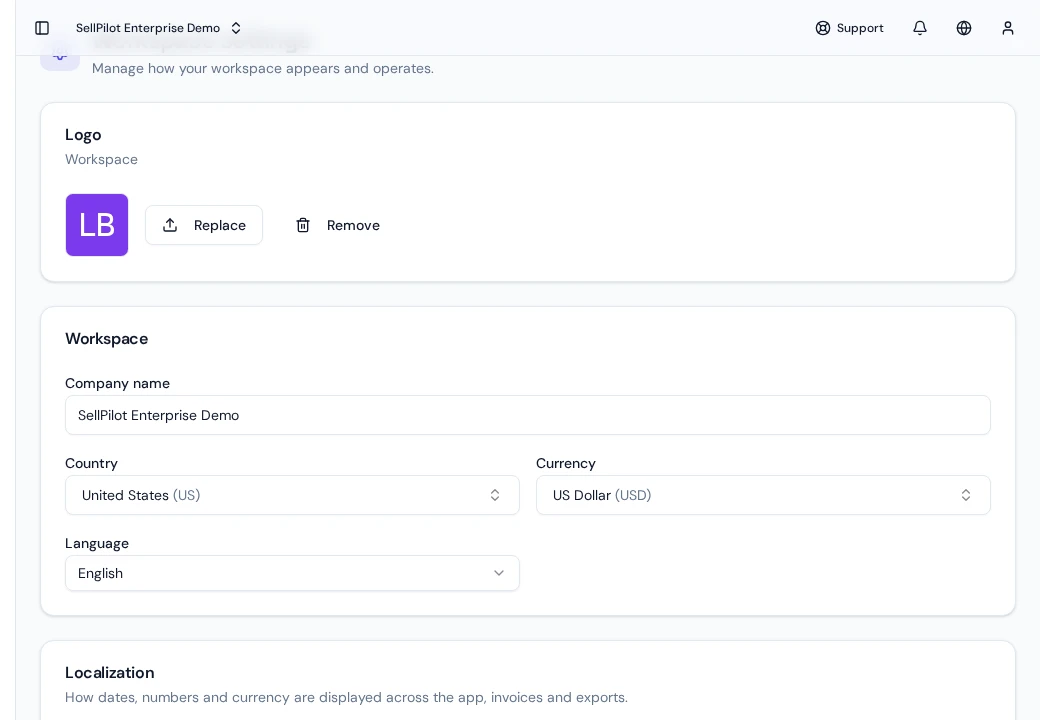The width and height of the screenshot is (1040, 720).
Task: Click the Currency selector up-down chevron
Action: click(966, 495)
